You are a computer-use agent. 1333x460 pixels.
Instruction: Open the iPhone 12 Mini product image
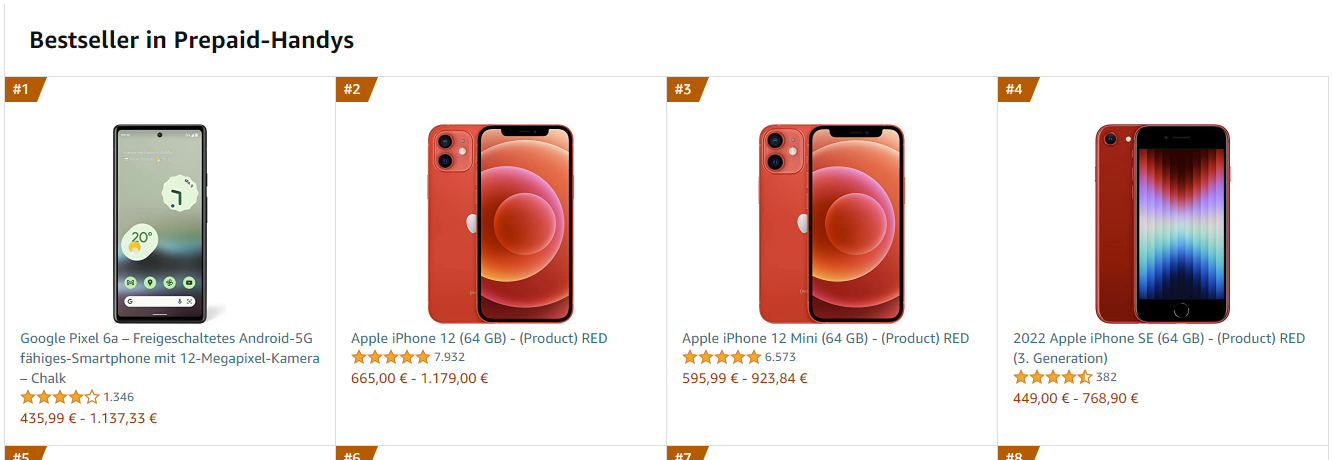831,223
